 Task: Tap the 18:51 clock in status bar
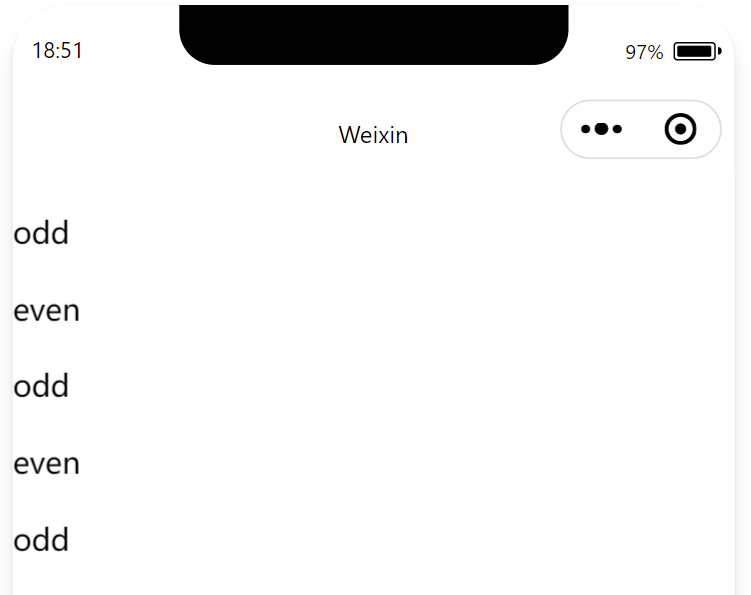coord(57,51)
